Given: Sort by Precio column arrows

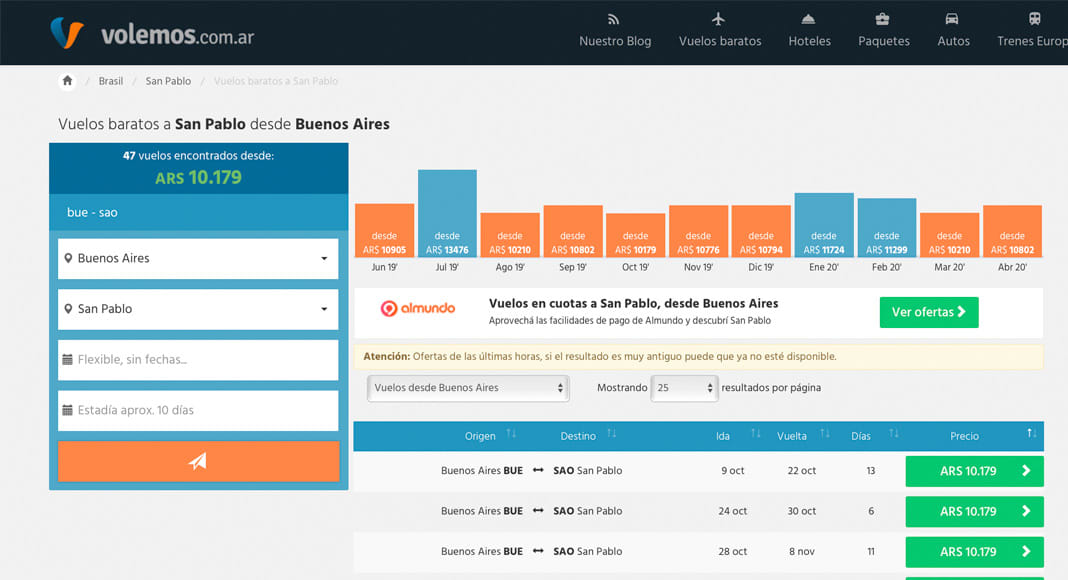Looking at the screenshot, I should 1032,434.
